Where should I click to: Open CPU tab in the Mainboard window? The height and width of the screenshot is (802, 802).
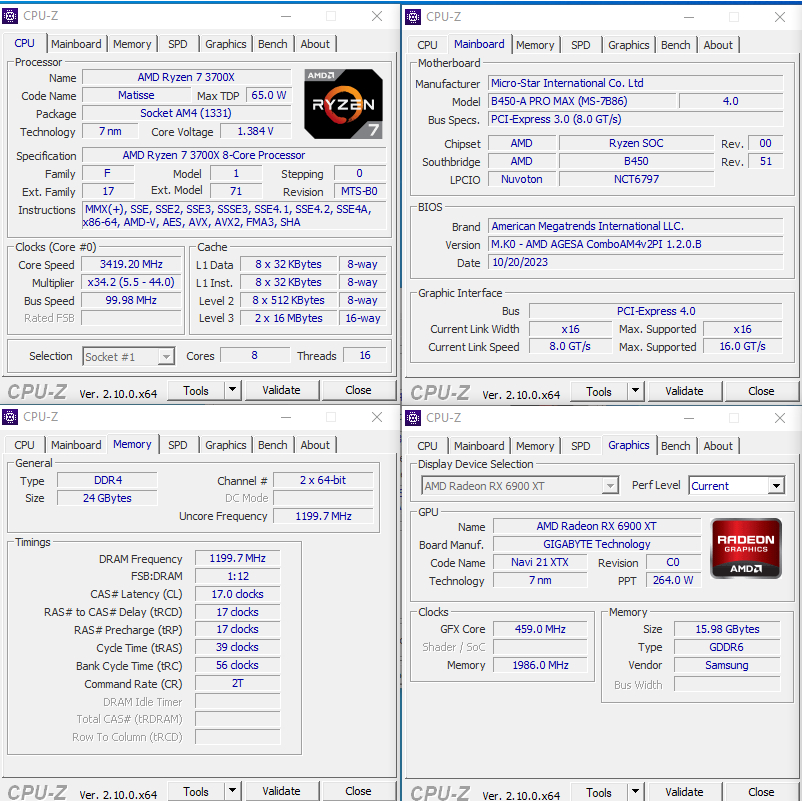pos(427,45)
